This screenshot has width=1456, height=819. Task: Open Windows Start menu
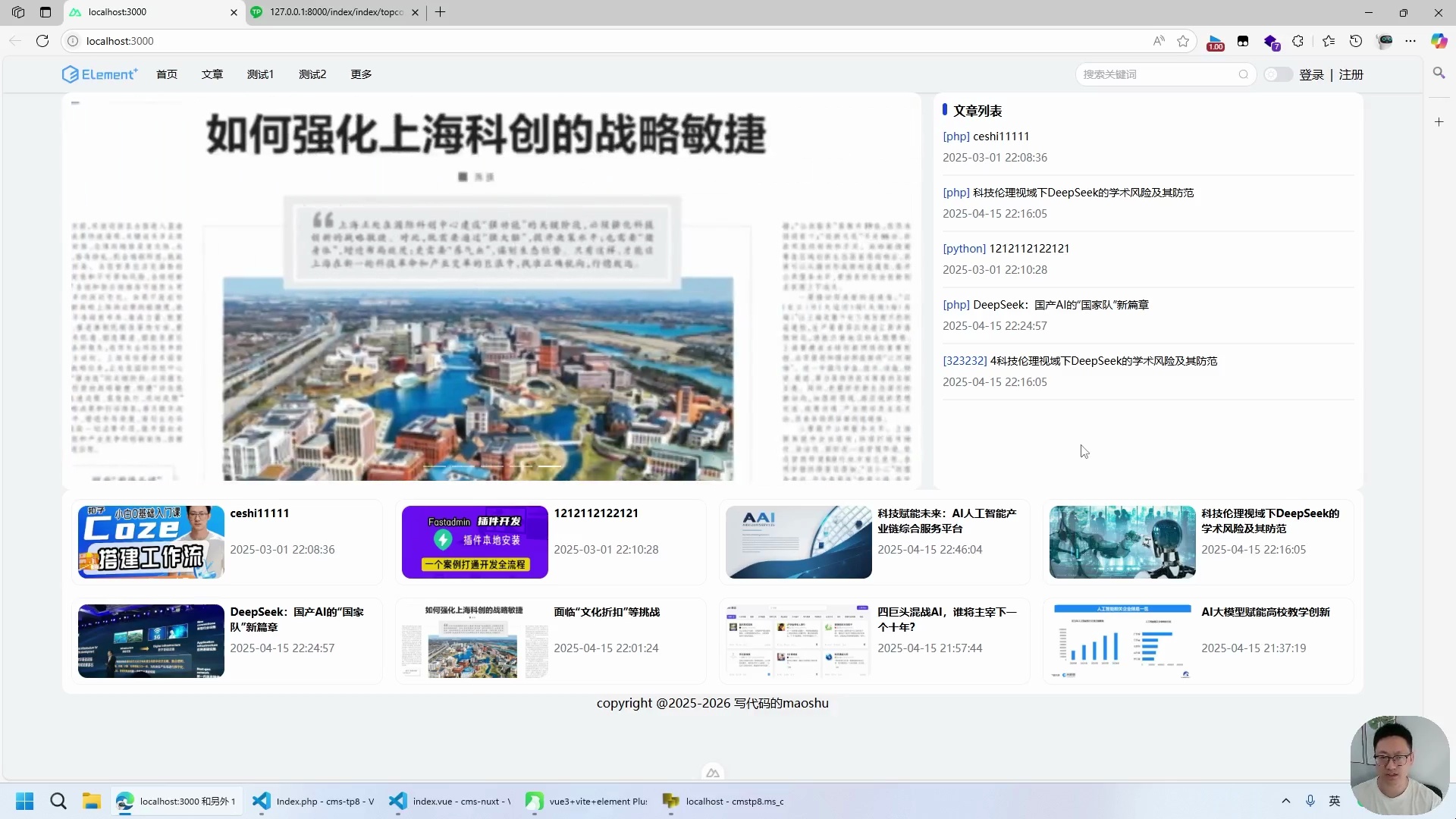(x=25, y=801)
